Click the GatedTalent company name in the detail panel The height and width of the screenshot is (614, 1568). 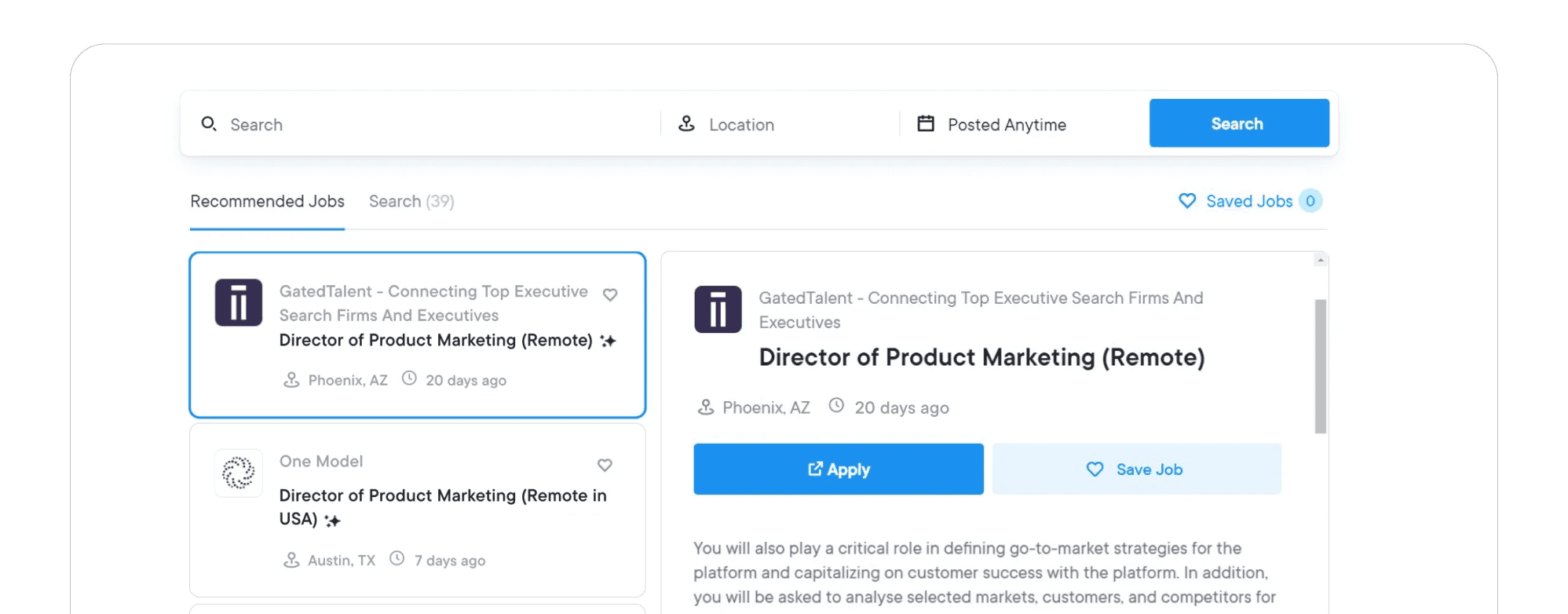click(981, 310)
